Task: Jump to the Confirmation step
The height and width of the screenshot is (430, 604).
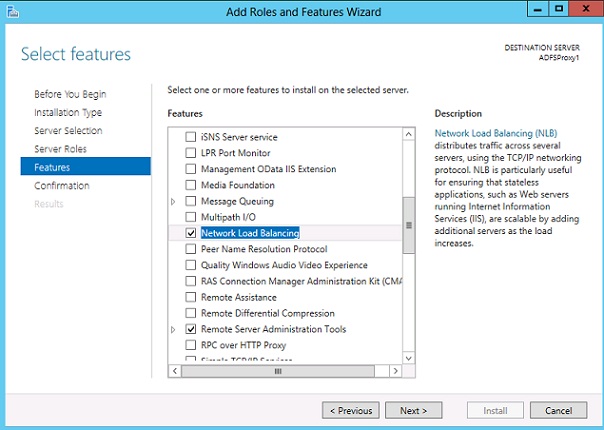Action: pos(62,185)
